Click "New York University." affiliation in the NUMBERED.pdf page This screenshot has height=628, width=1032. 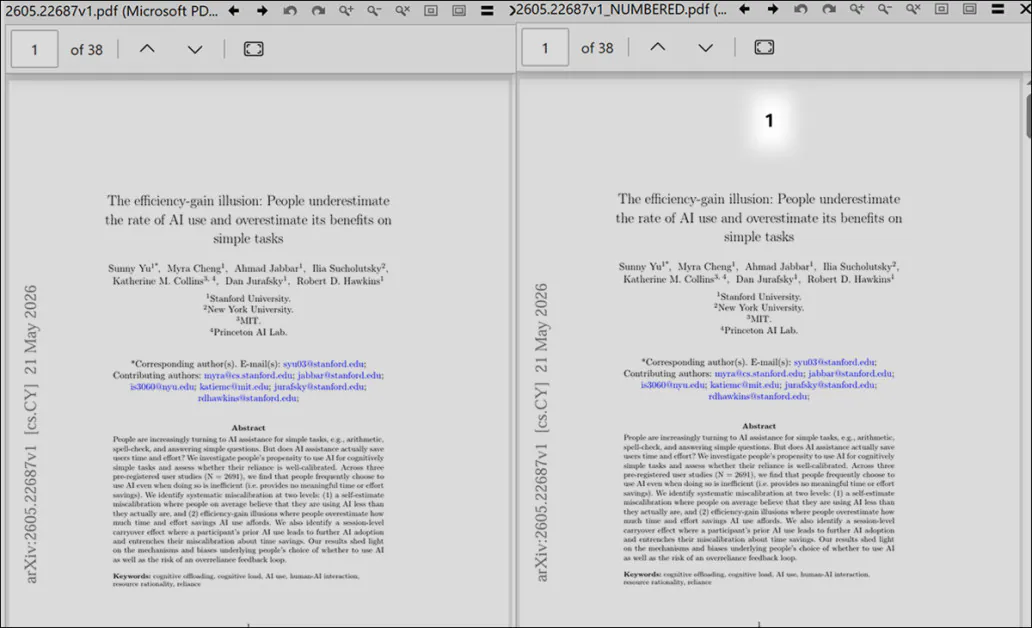pyautogui.click(x=759, y=307)
